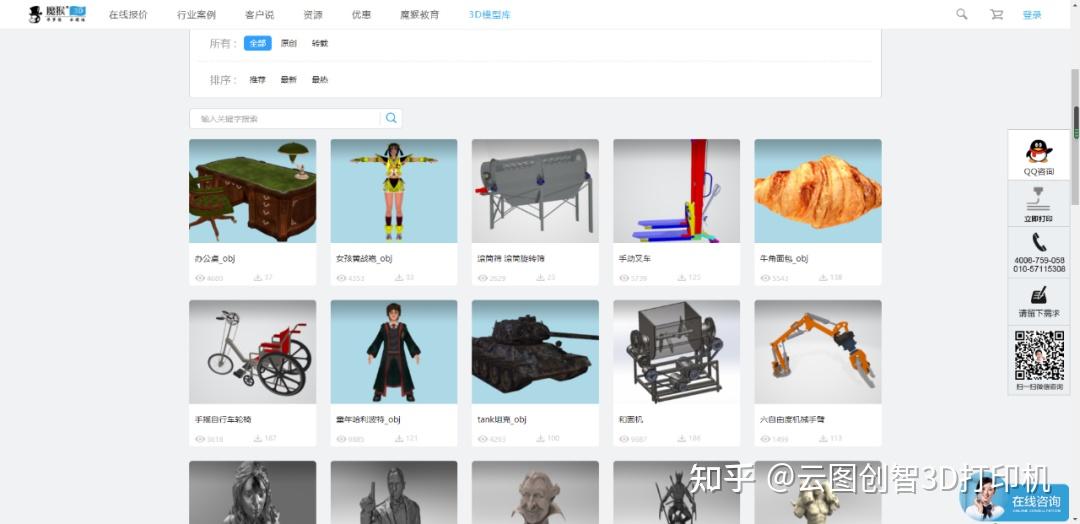The image size is (1080, 524).
Task: Open the hand-crank wheelchair thumbnail
Action: pos(253,352)
